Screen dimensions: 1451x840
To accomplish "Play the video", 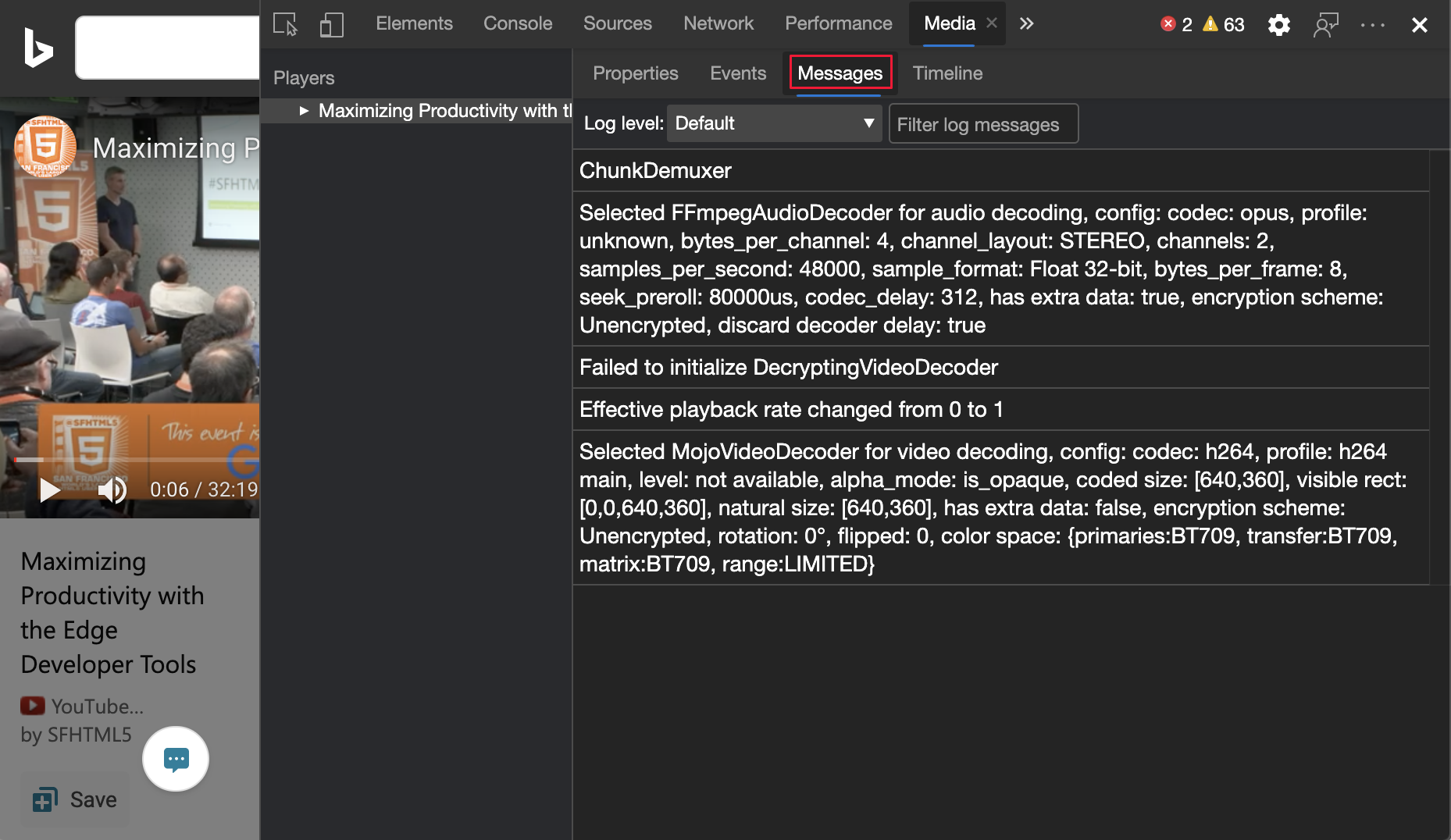I will click(x=50, y=489).
